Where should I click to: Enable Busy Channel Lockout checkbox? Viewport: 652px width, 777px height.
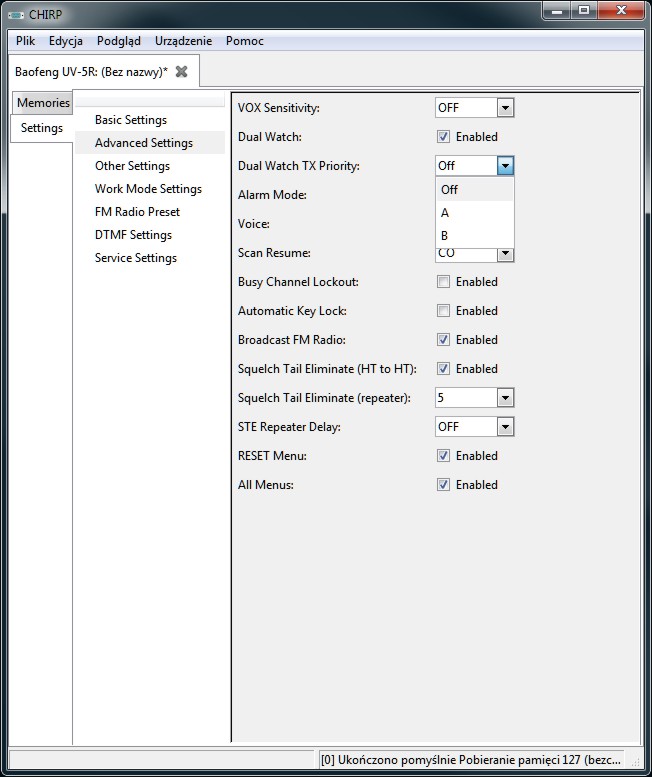coord(443,282)
